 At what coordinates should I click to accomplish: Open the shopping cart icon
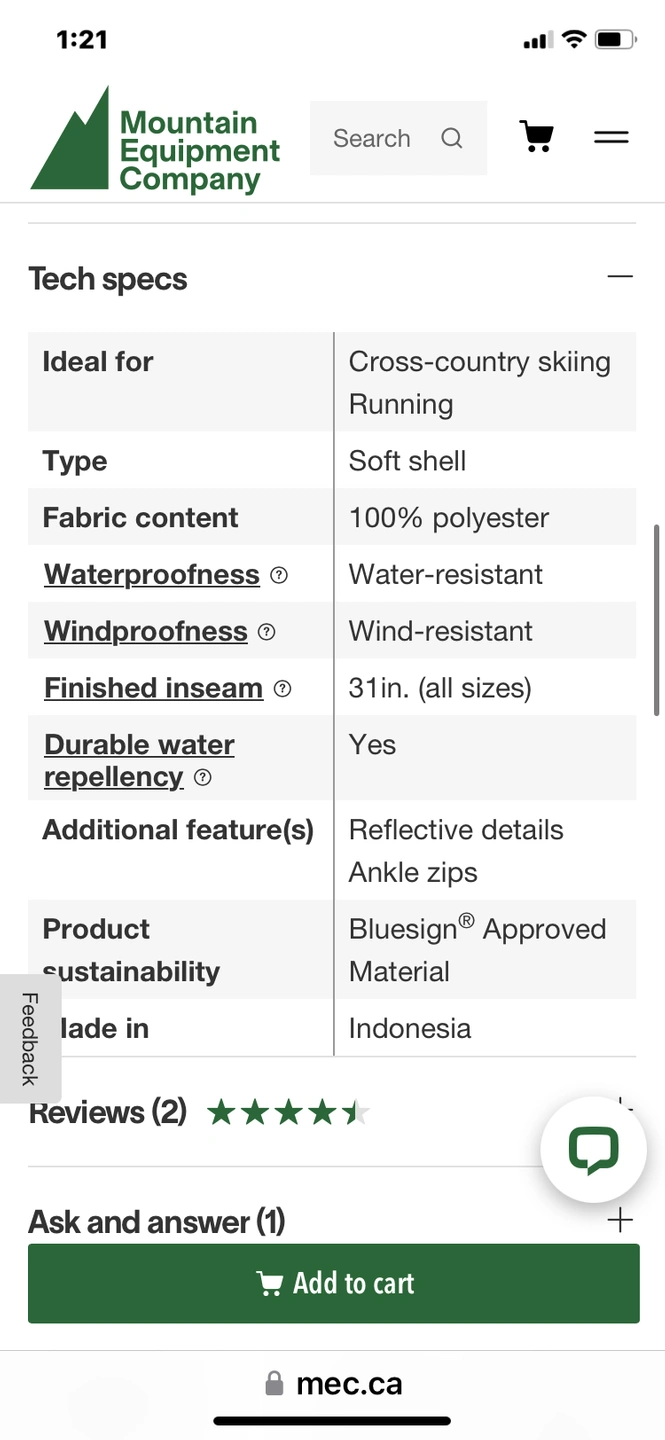click(537, 137)
